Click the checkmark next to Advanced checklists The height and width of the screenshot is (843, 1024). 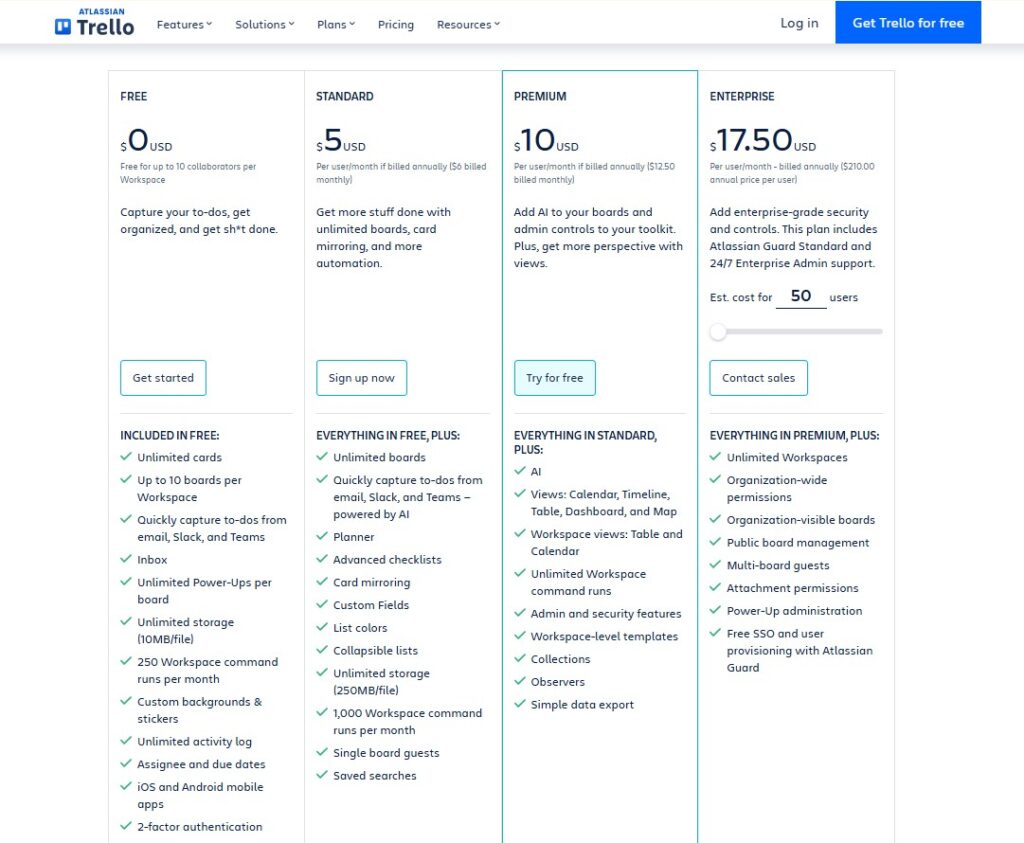point(323,559)
